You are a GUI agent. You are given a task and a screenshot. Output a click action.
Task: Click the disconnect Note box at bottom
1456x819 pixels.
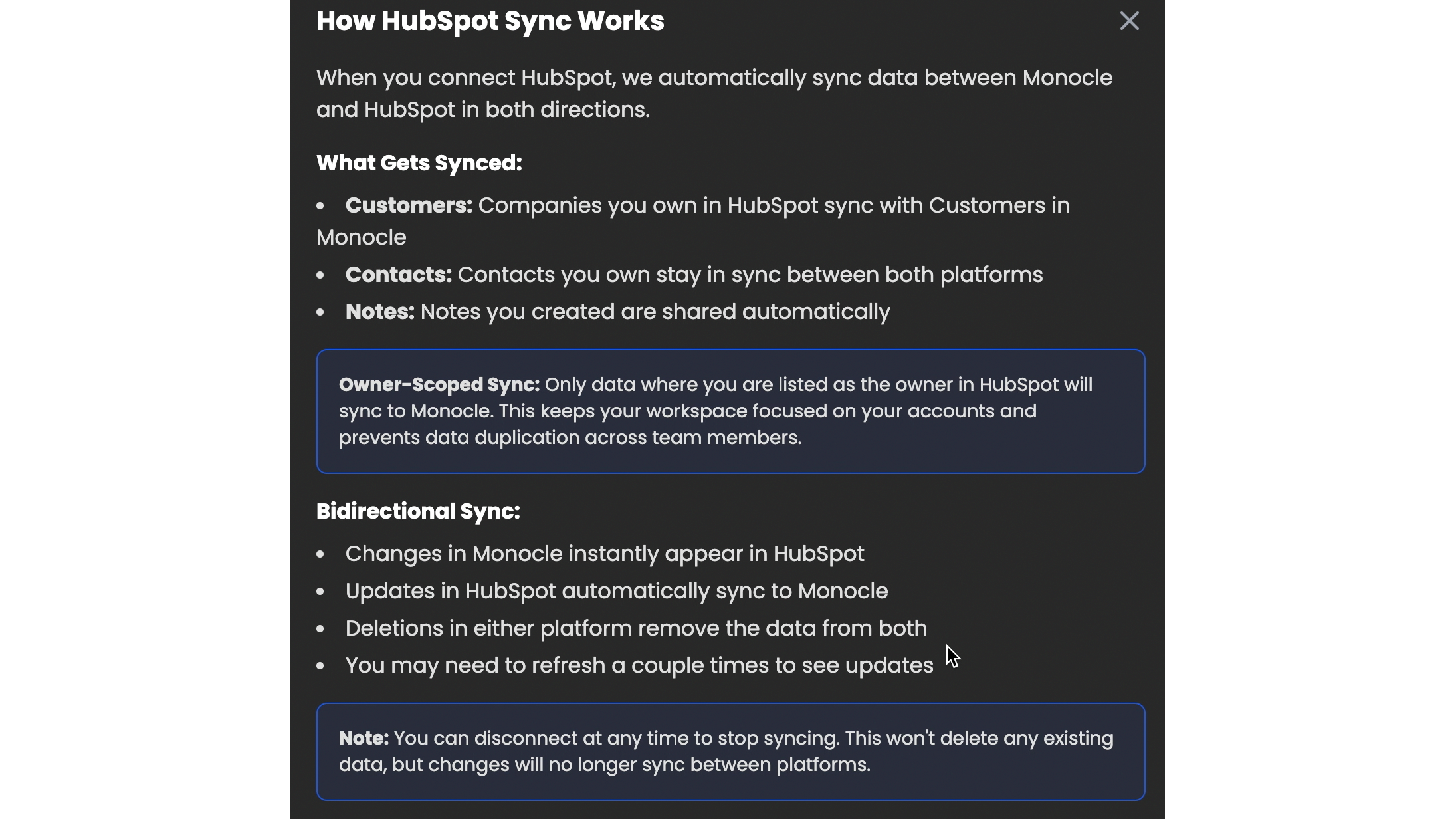tap(730, 751)
